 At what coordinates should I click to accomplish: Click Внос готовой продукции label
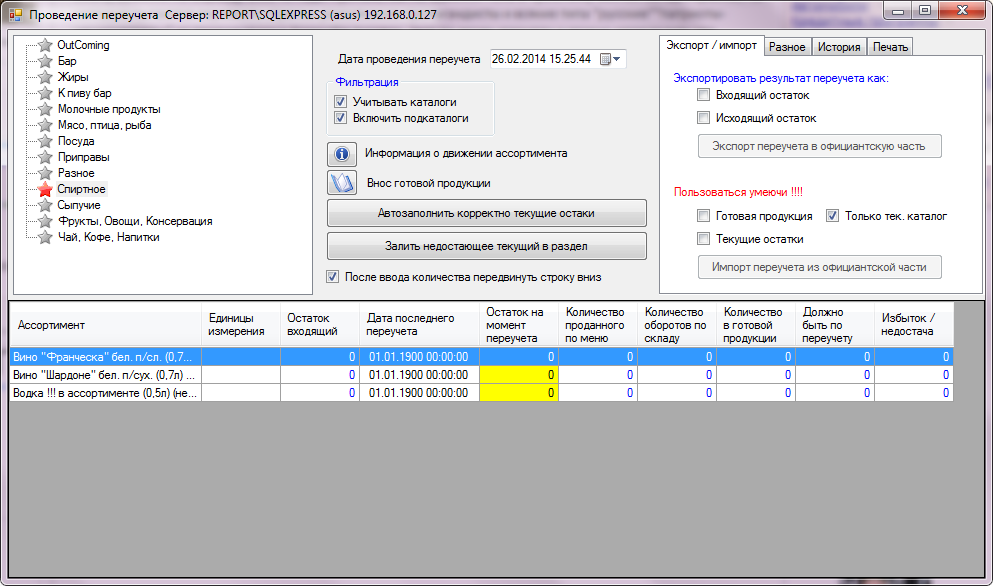pyautogui.click(x=429, y=183)
